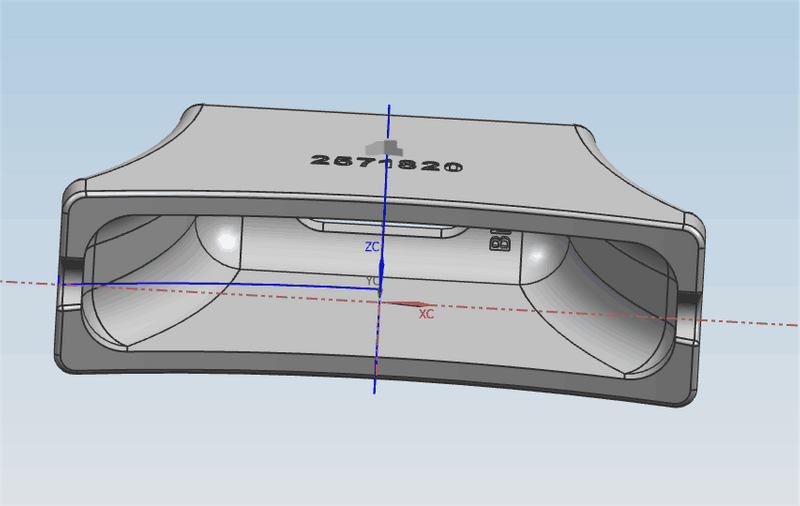Pick the XC text label

pyautogui.click(x=426, y=314)
